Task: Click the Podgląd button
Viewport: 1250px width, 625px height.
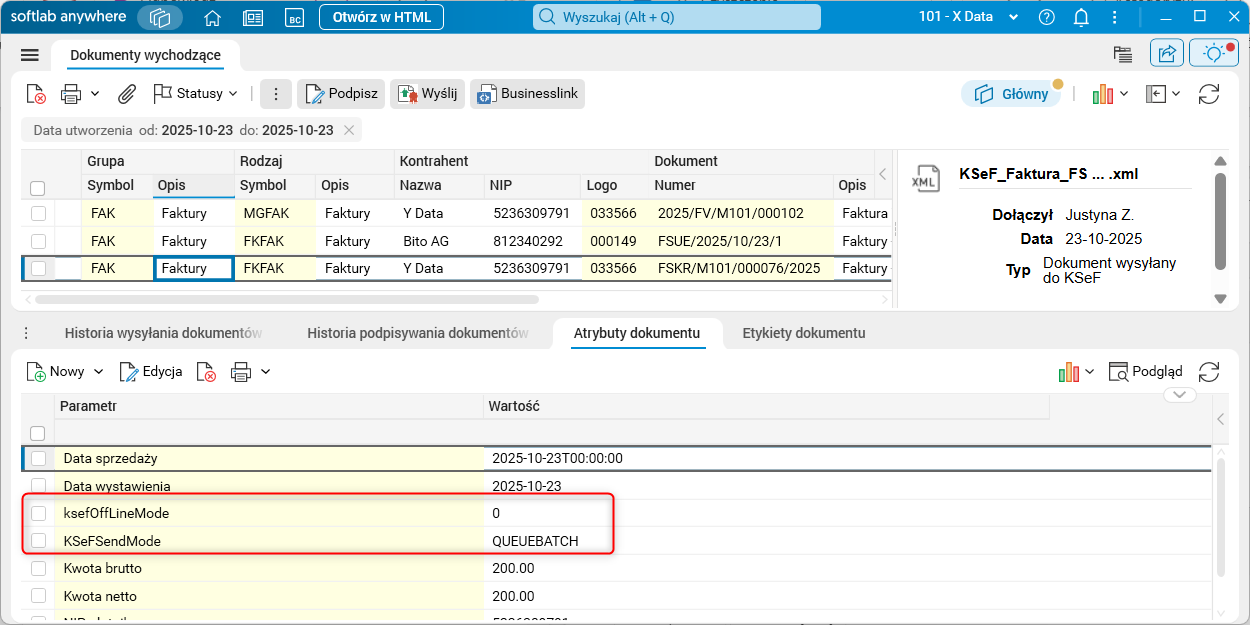Action: pos(1146,372)
